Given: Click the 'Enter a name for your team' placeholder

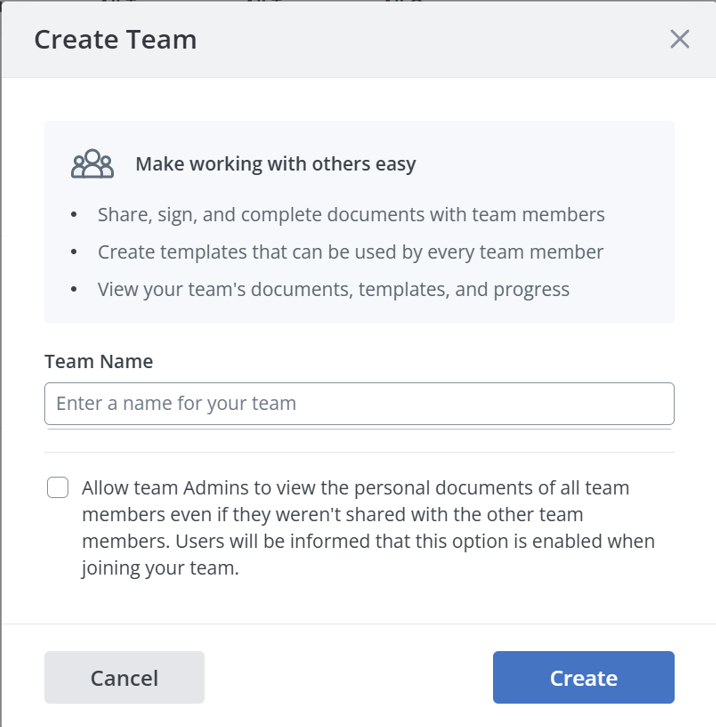Looking at the screenshot, I should (x=176, y=404).
